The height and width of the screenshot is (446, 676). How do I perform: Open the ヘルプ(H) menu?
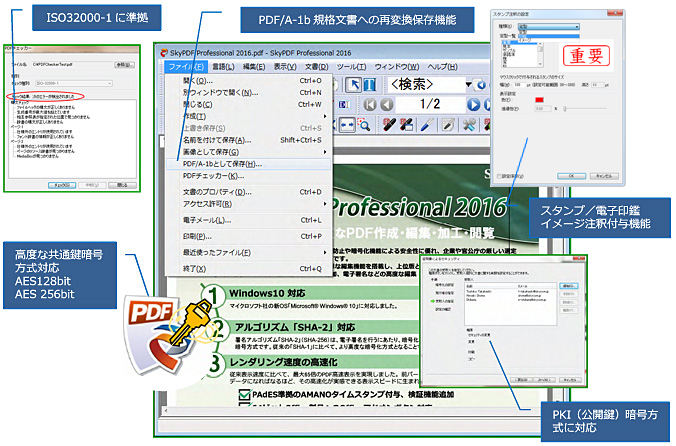point(442,67)
